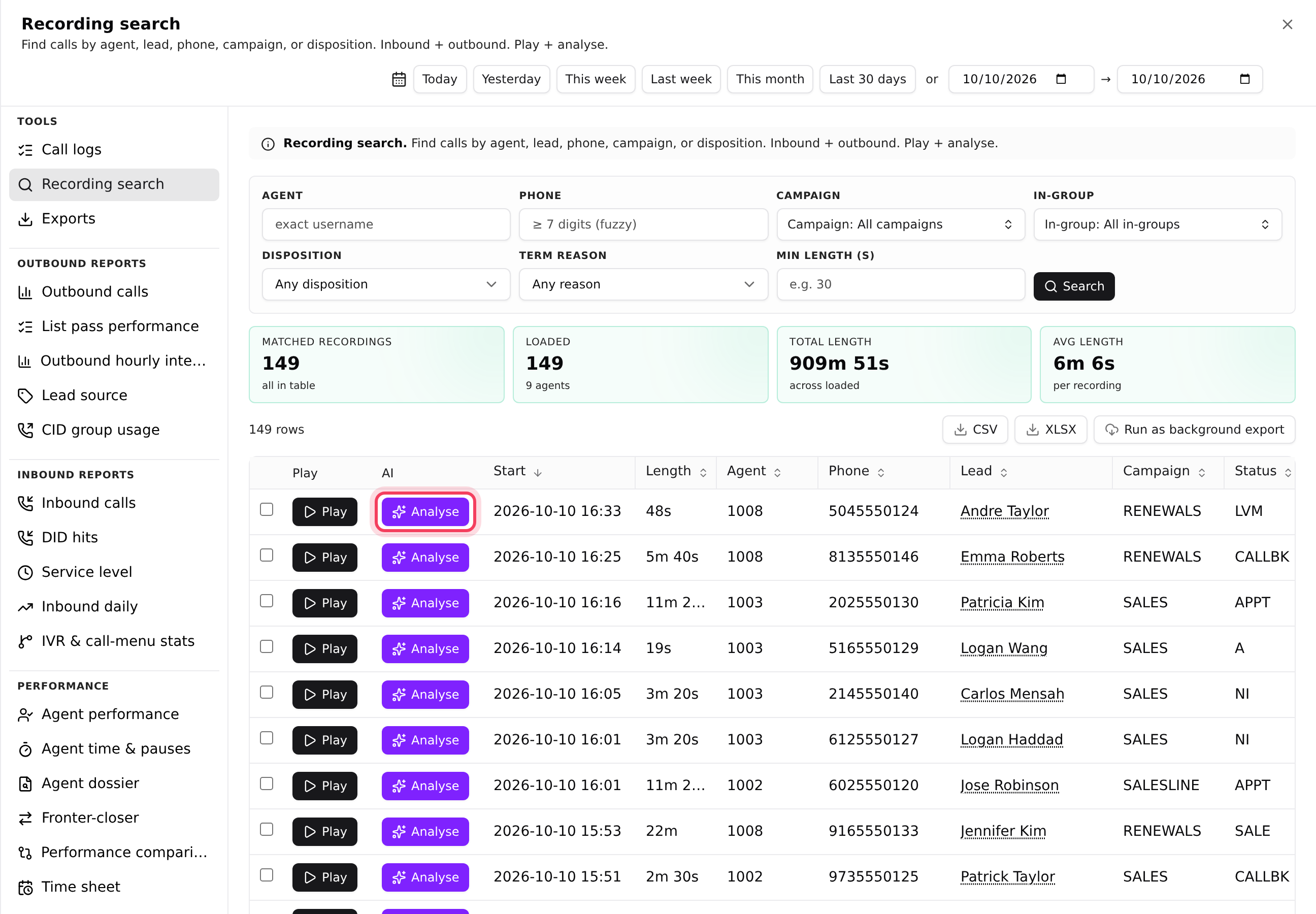Click the black Search button
Screen dimensions: 1316x914
click(x=1074, y=286)
